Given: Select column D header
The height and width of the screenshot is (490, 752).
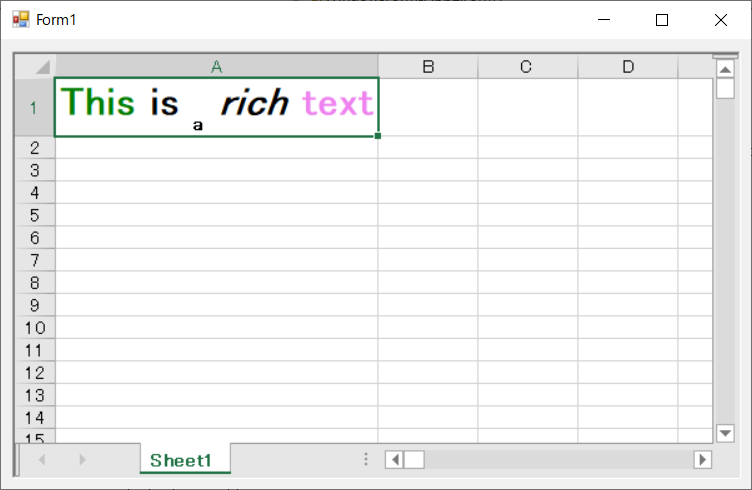Looking at the screenshot, I should [627, 67].
